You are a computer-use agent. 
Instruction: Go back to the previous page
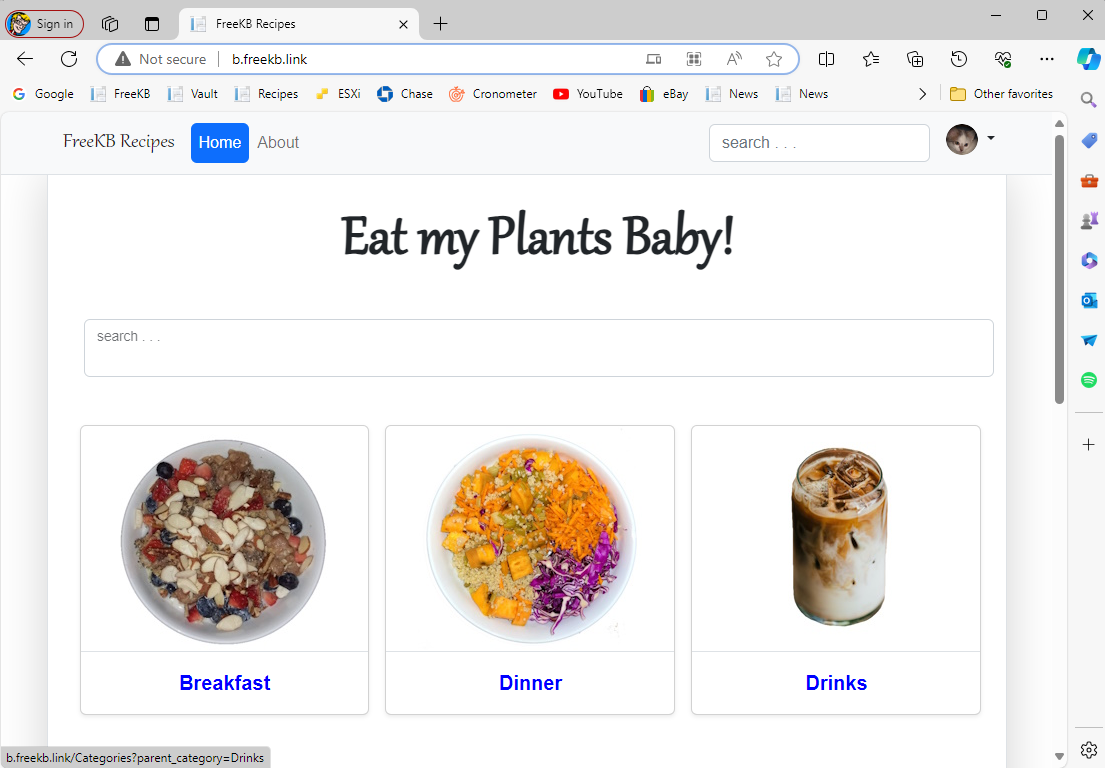click(25, 59)
